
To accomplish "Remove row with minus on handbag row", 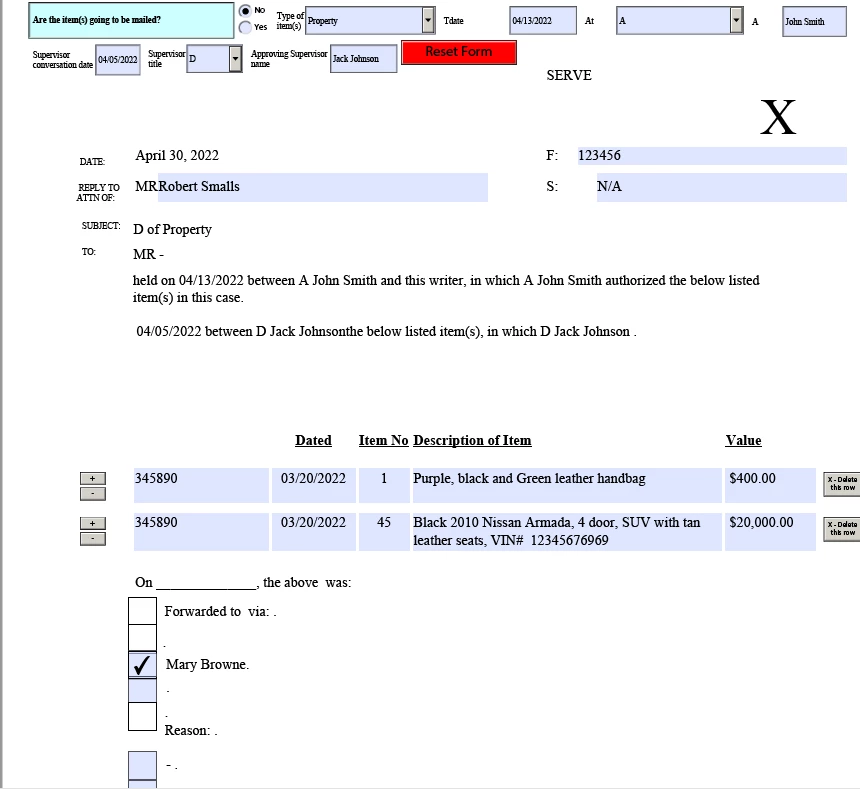I will tap(93, 493).
